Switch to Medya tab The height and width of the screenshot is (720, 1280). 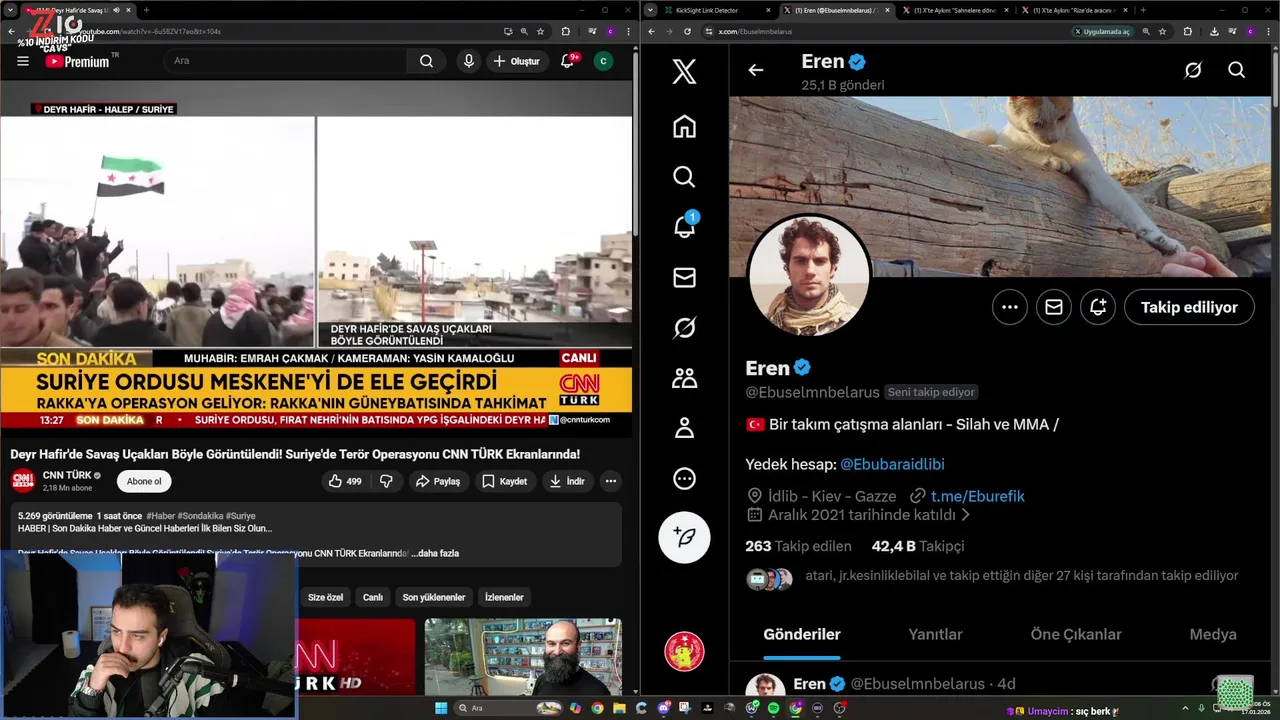pos(1213,634)
